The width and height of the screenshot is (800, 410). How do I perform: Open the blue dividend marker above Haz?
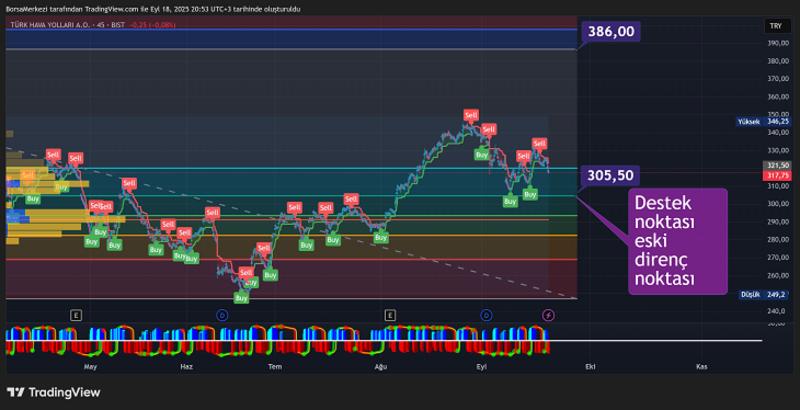[x=222, y=316]
